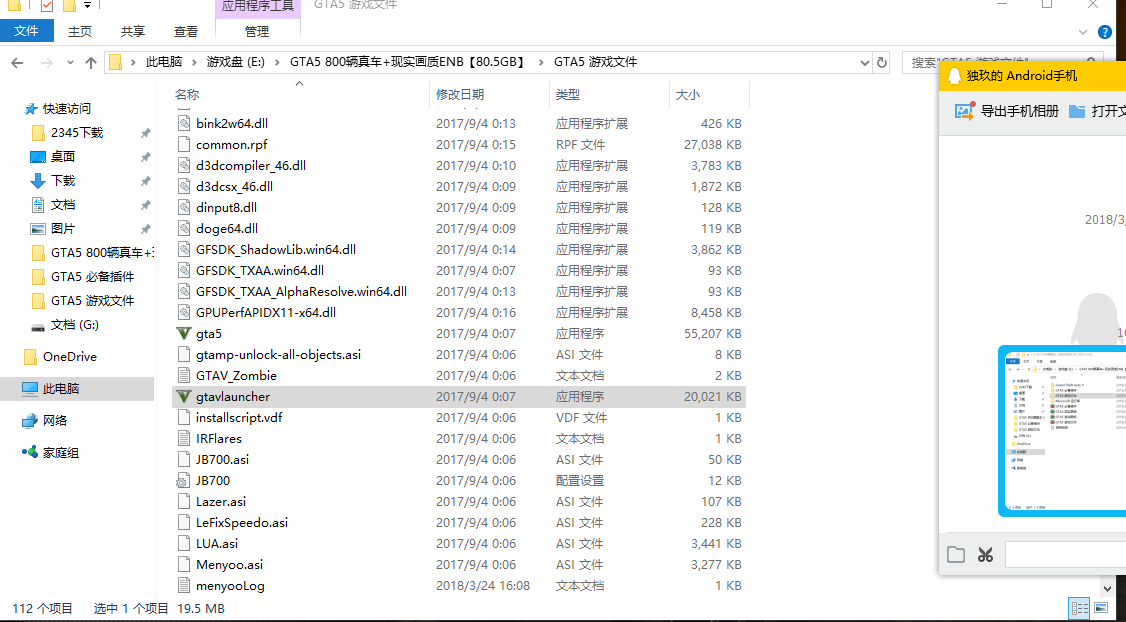
Task: Open the 文件 menu tab
Action: pos(27,32)
